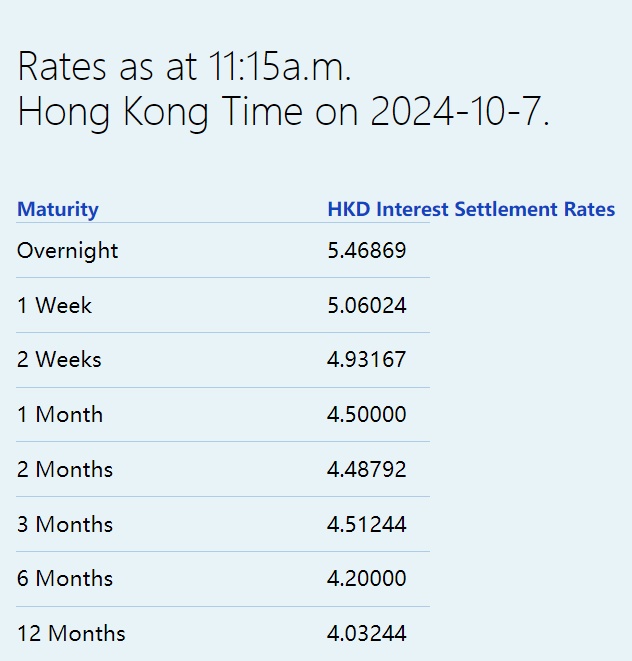Click the 1 Month maturity label

coord(60,414)
